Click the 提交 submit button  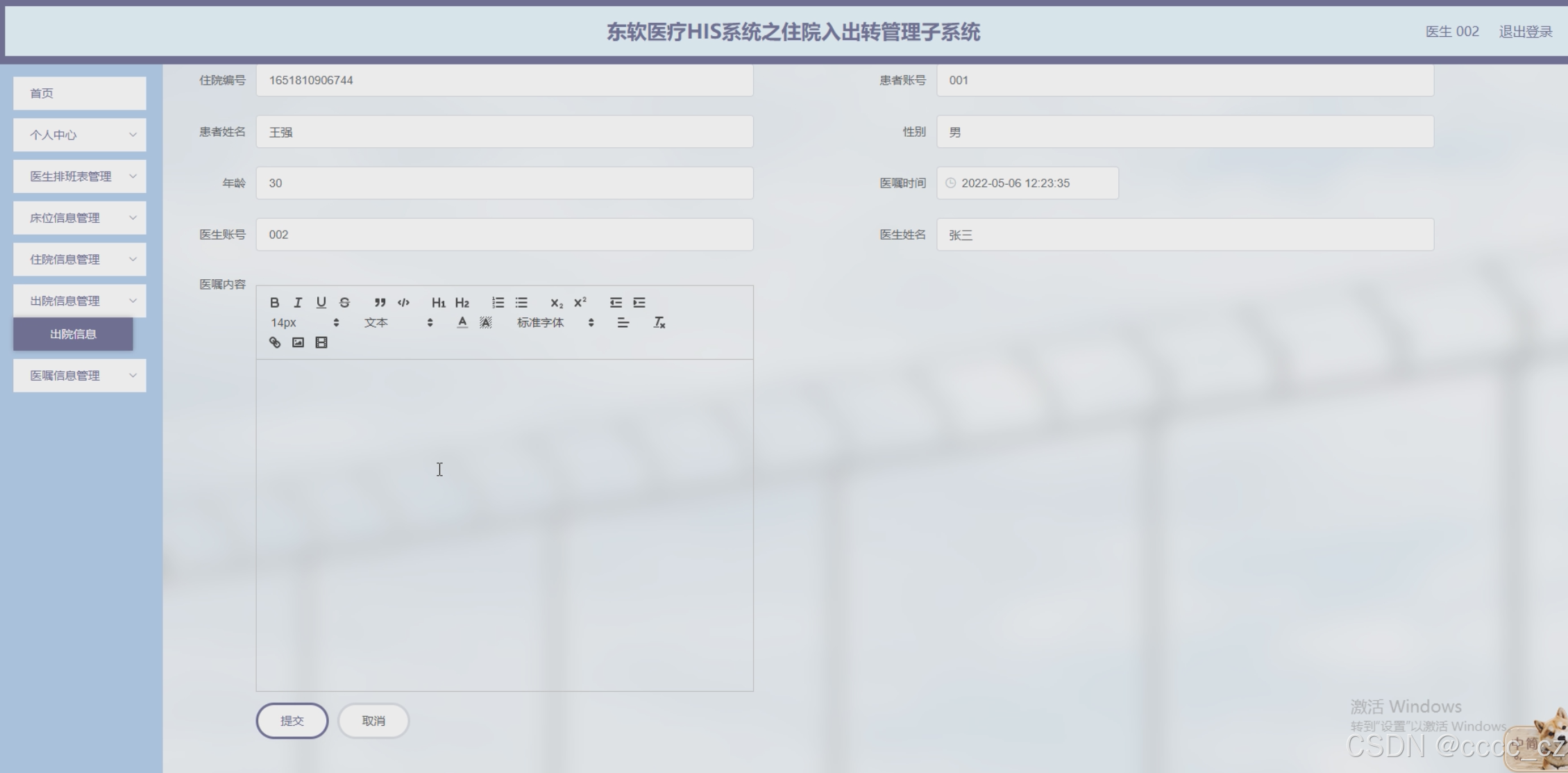[292, 721]
